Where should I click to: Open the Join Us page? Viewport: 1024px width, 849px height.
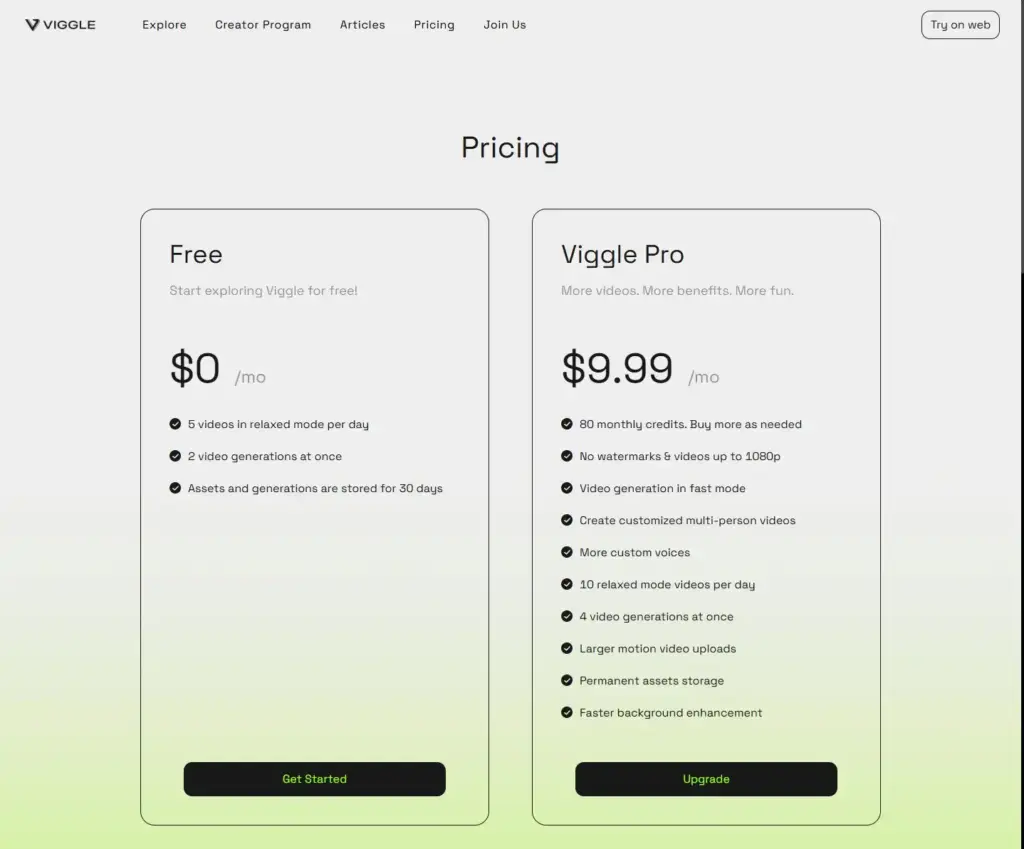(505, 25)
